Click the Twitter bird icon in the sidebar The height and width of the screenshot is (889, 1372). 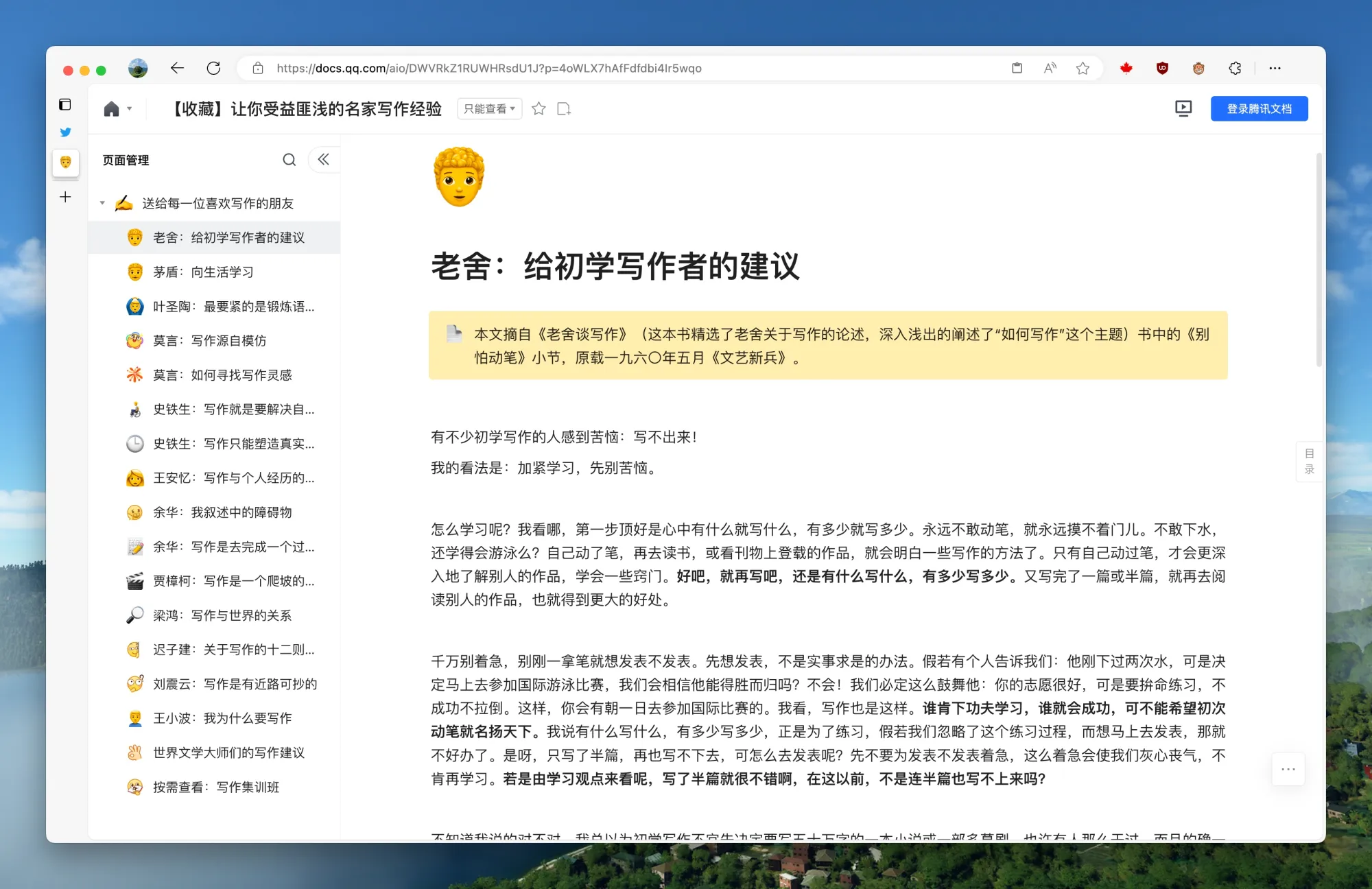tap(66, 132)
